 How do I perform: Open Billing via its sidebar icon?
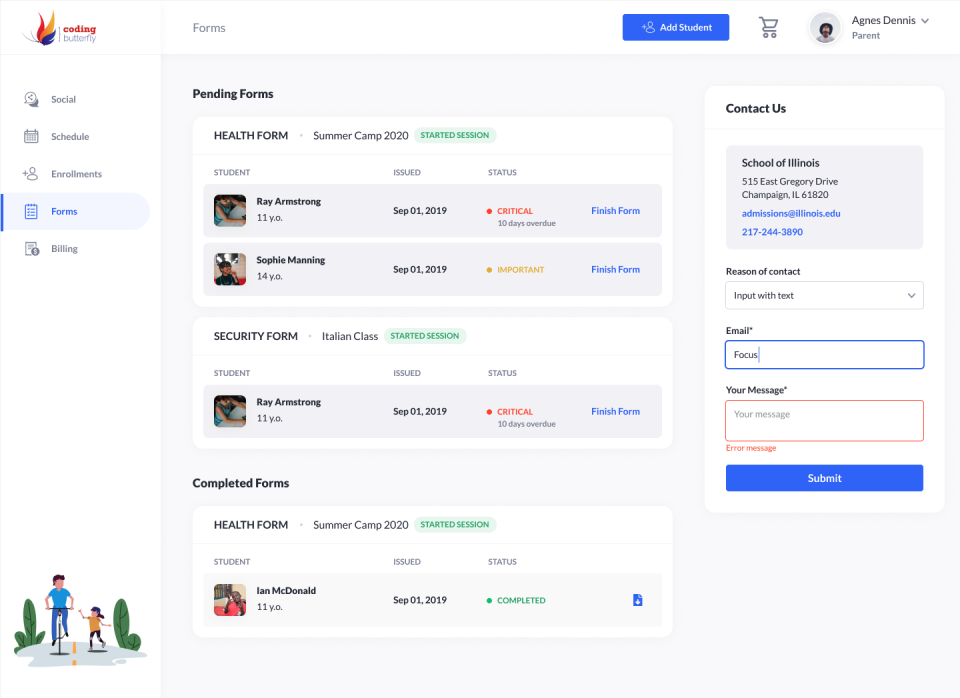coord(29,248)
